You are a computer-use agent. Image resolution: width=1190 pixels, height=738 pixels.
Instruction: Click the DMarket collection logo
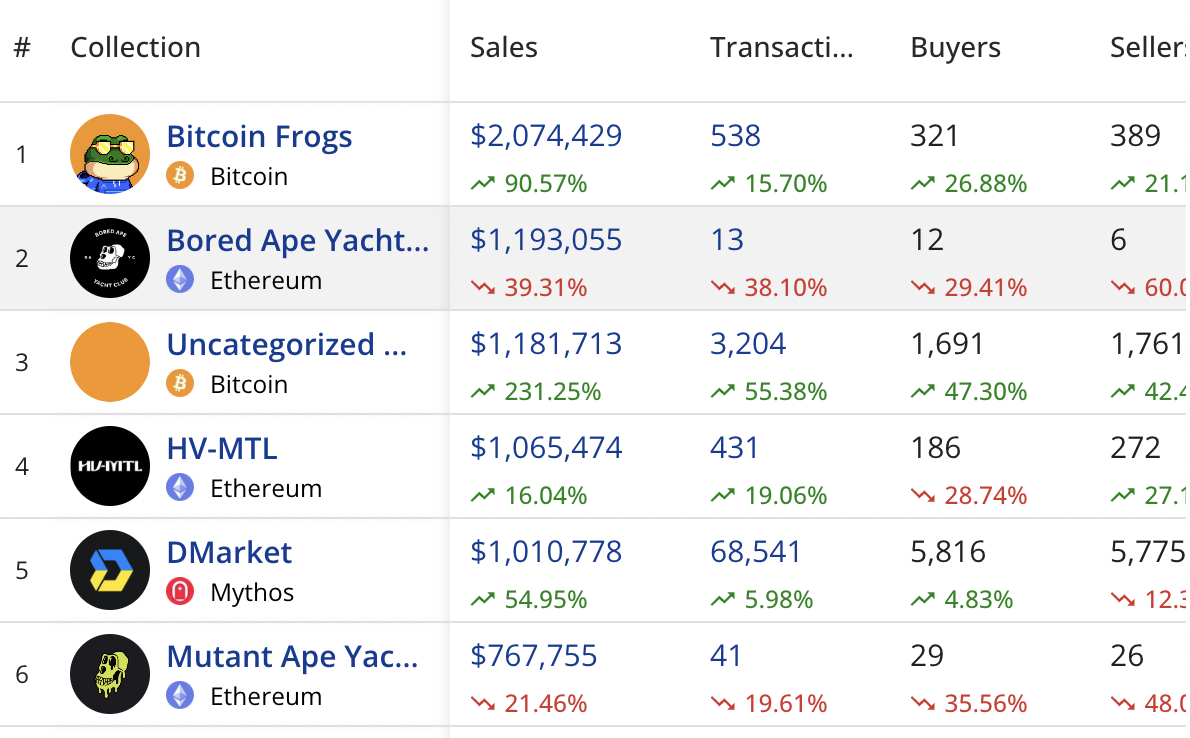110,570
